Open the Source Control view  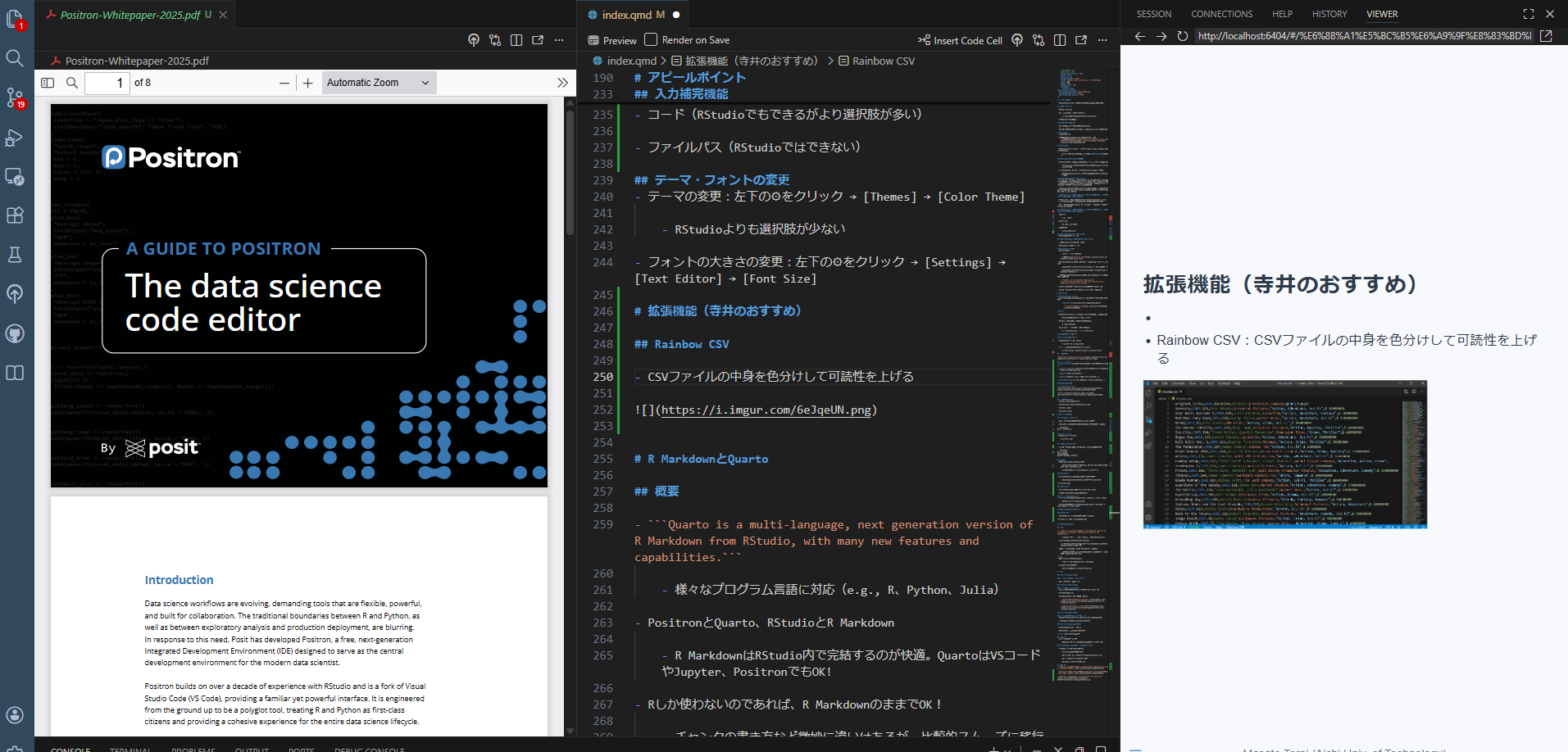click(15, 97)
